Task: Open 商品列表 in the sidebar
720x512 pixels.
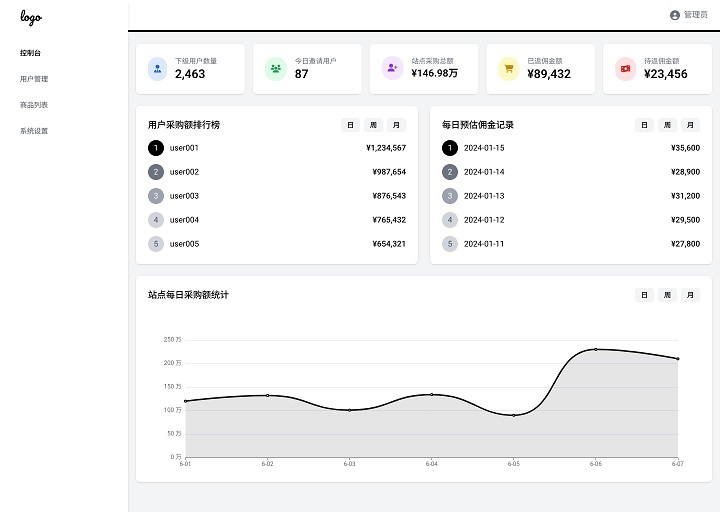Action: (x=34, y=105)
